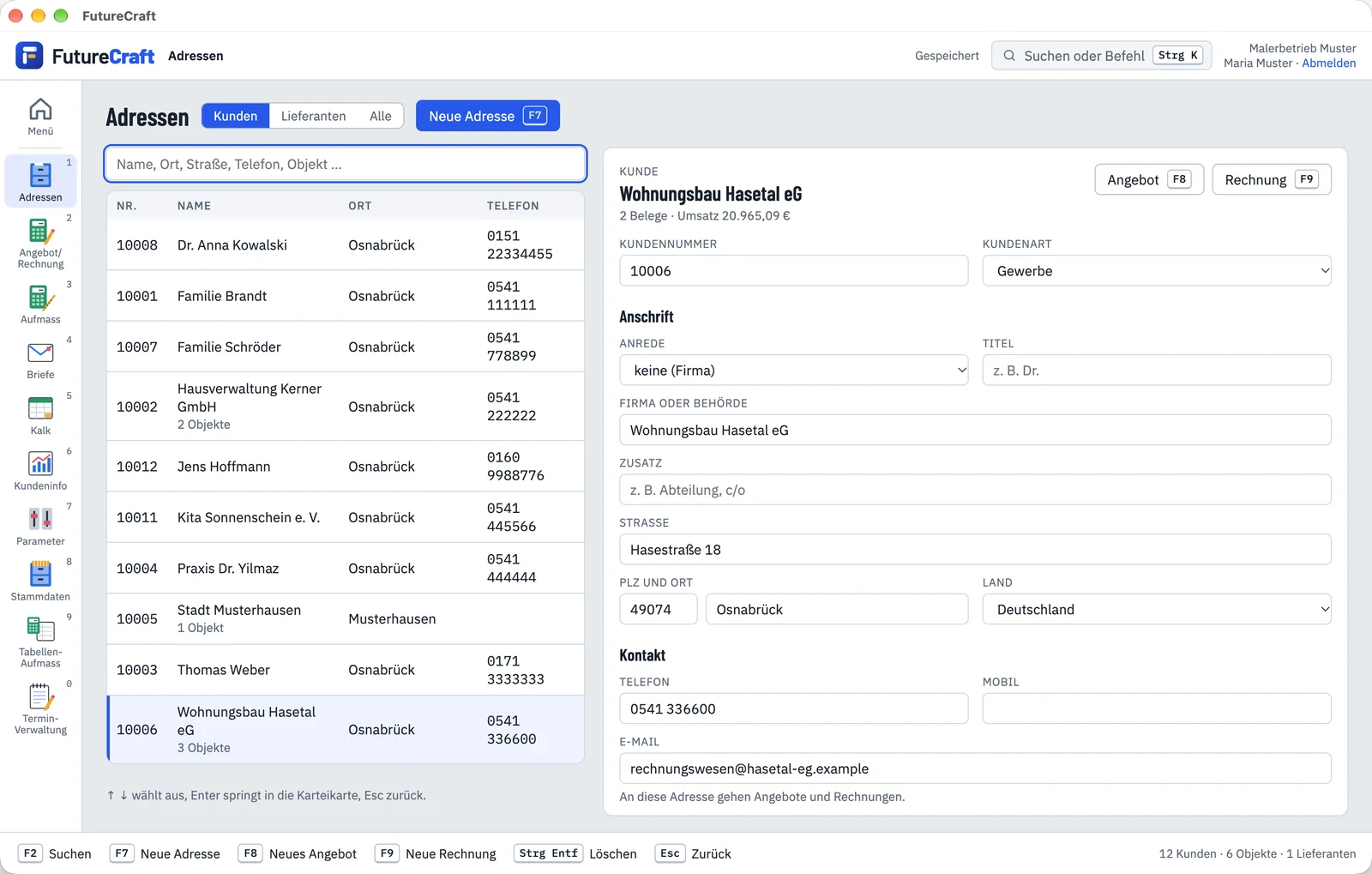Click the Rechnung F9 button
This screenshot has height=874, width=1372.
point(1272,179)
